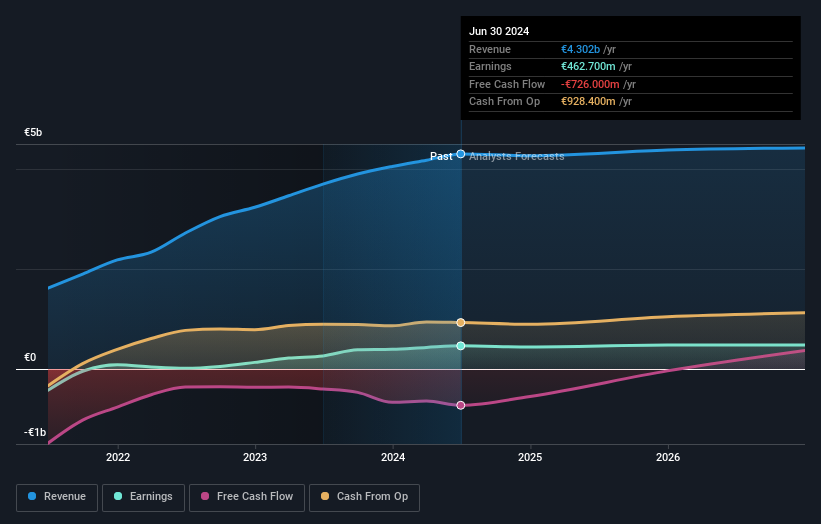This screenshot has width=821, height=524.
Task: Click the €5b y-axis label
Action: click(33, 132)
